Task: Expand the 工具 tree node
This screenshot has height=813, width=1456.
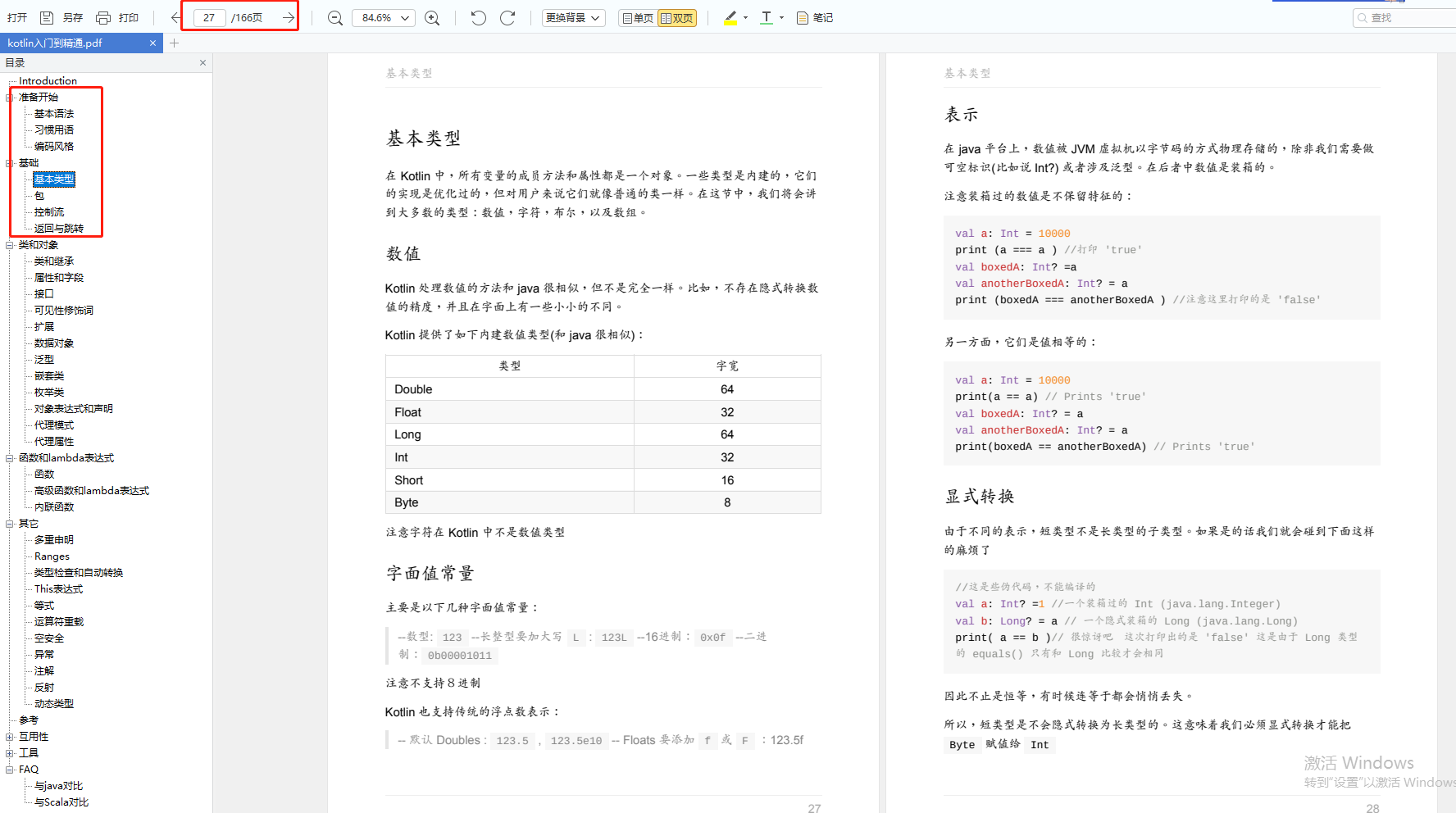Action: click(x=10, y=752)
